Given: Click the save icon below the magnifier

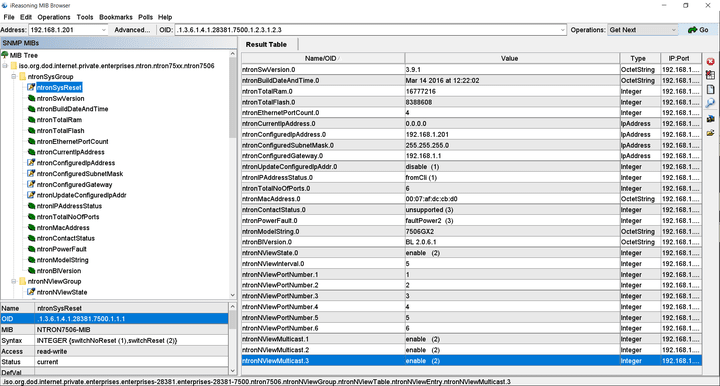Looking at the screenshot, I should pos(710,118).
